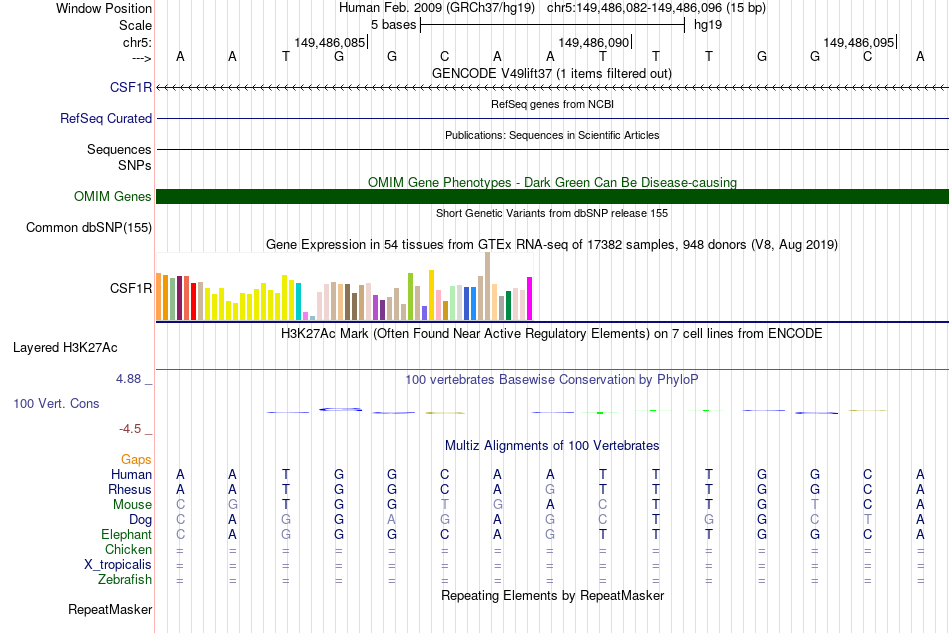Click the GTEx Gene Expression track title
950x633 pixels.
(552, 245)
